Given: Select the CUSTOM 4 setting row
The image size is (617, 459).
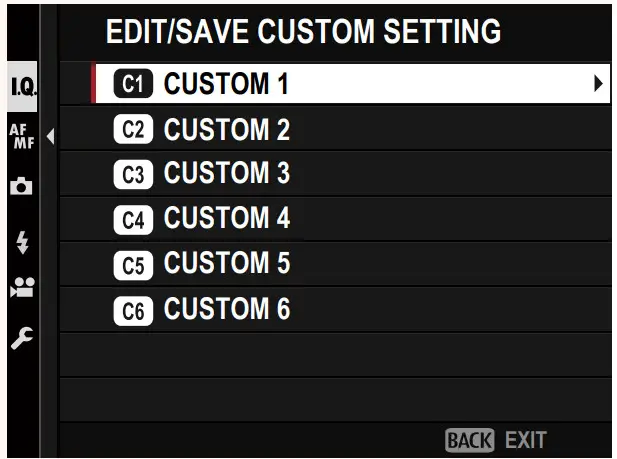Looking at the screenshot, I should coord(226,220).
